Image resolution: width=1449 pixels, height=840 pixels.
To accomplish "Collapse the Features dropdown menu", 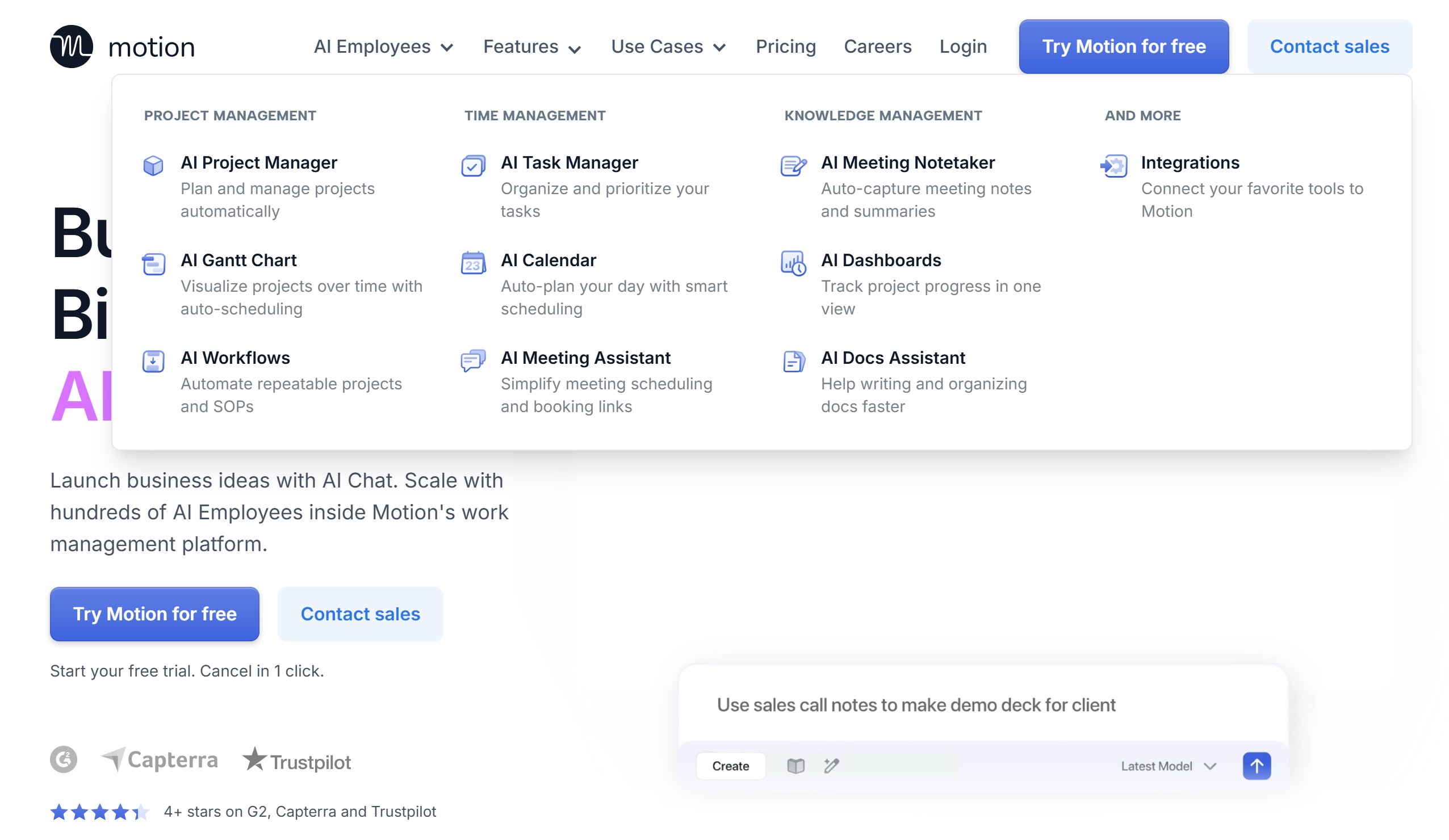I will 532,47.
